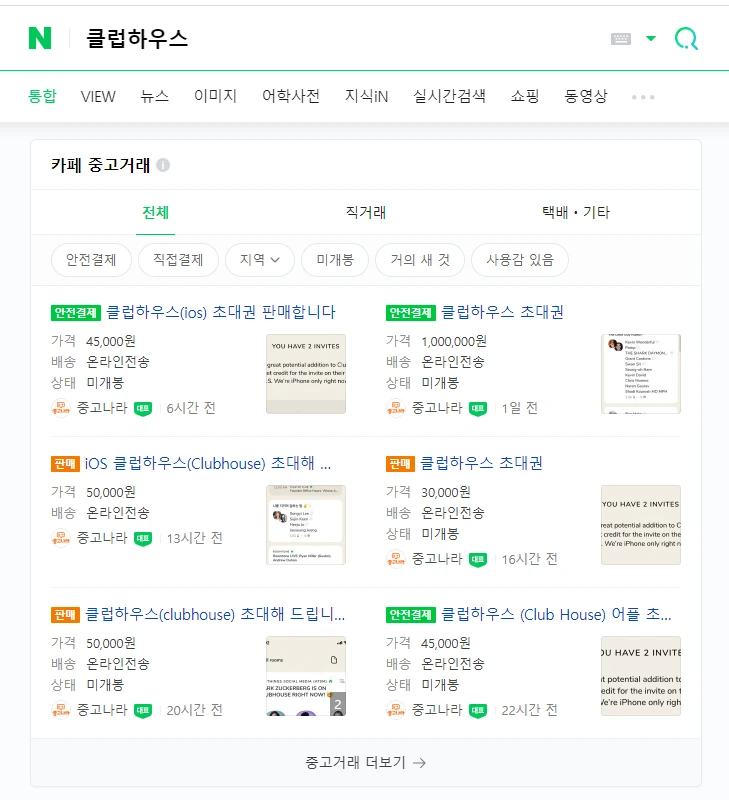Image resolution: width=729 pixels, height=800 pixels.
Task: Toggle the 거의 새 것 filter
Action: pos(420,260)
